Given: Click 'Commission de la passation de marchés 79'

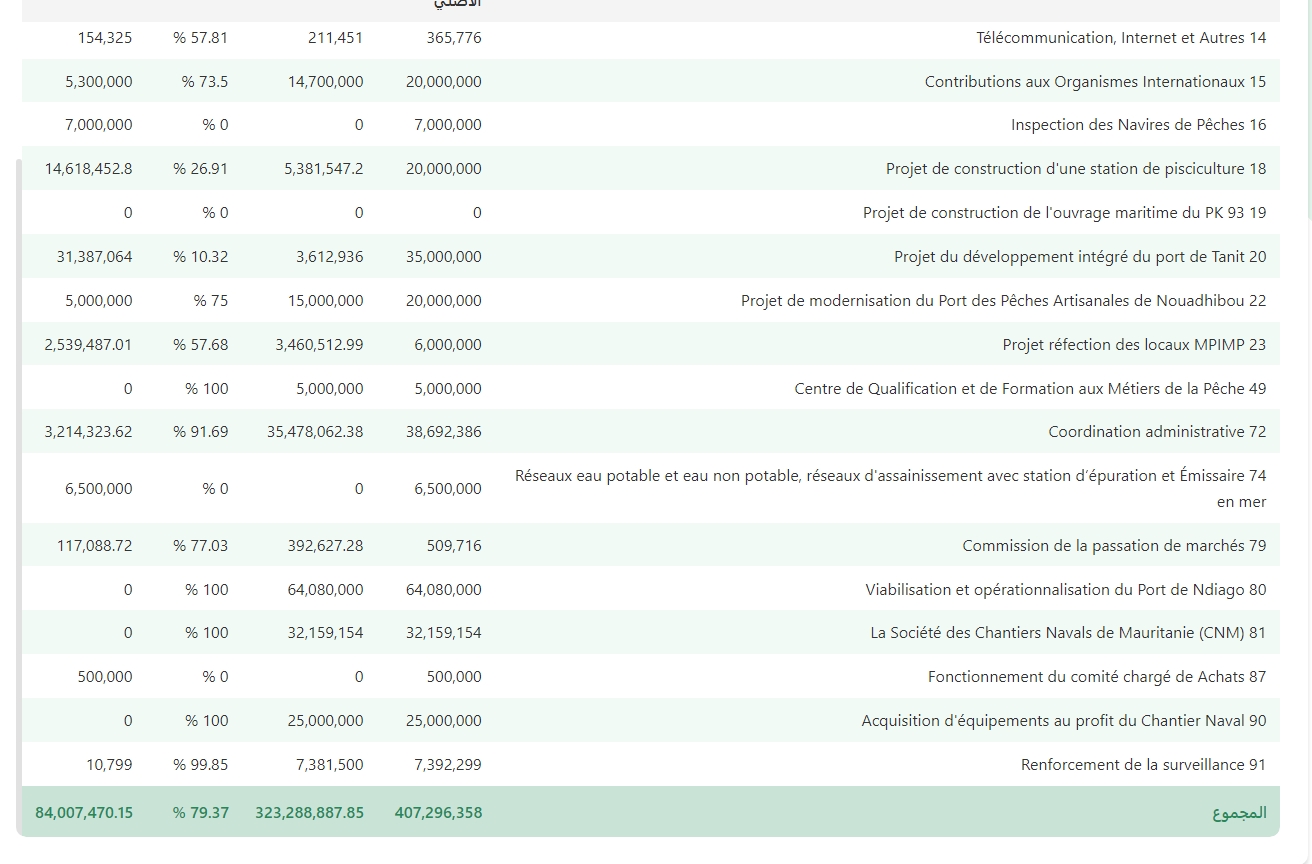Looking at the screenshot, I should [1114, 546].
